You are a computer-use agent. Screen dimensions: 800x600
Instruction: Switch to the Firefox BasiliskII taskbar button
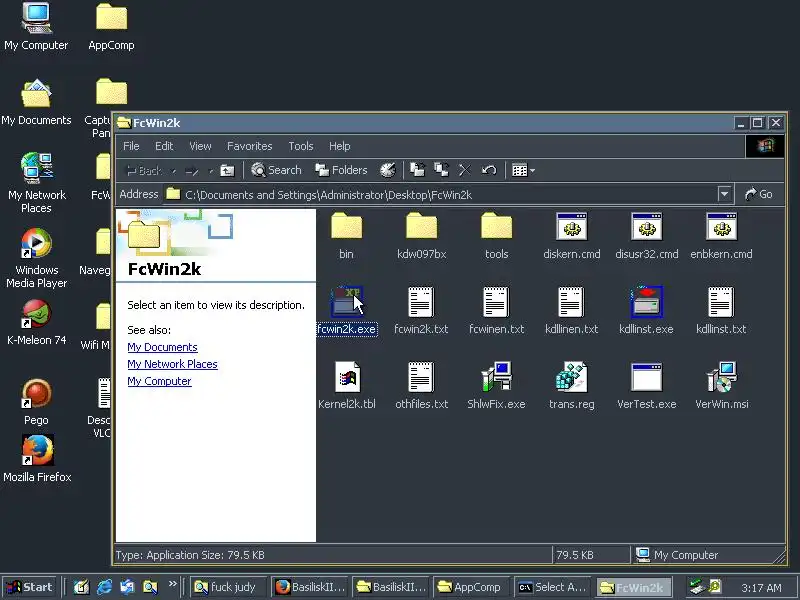pos(311,587)
